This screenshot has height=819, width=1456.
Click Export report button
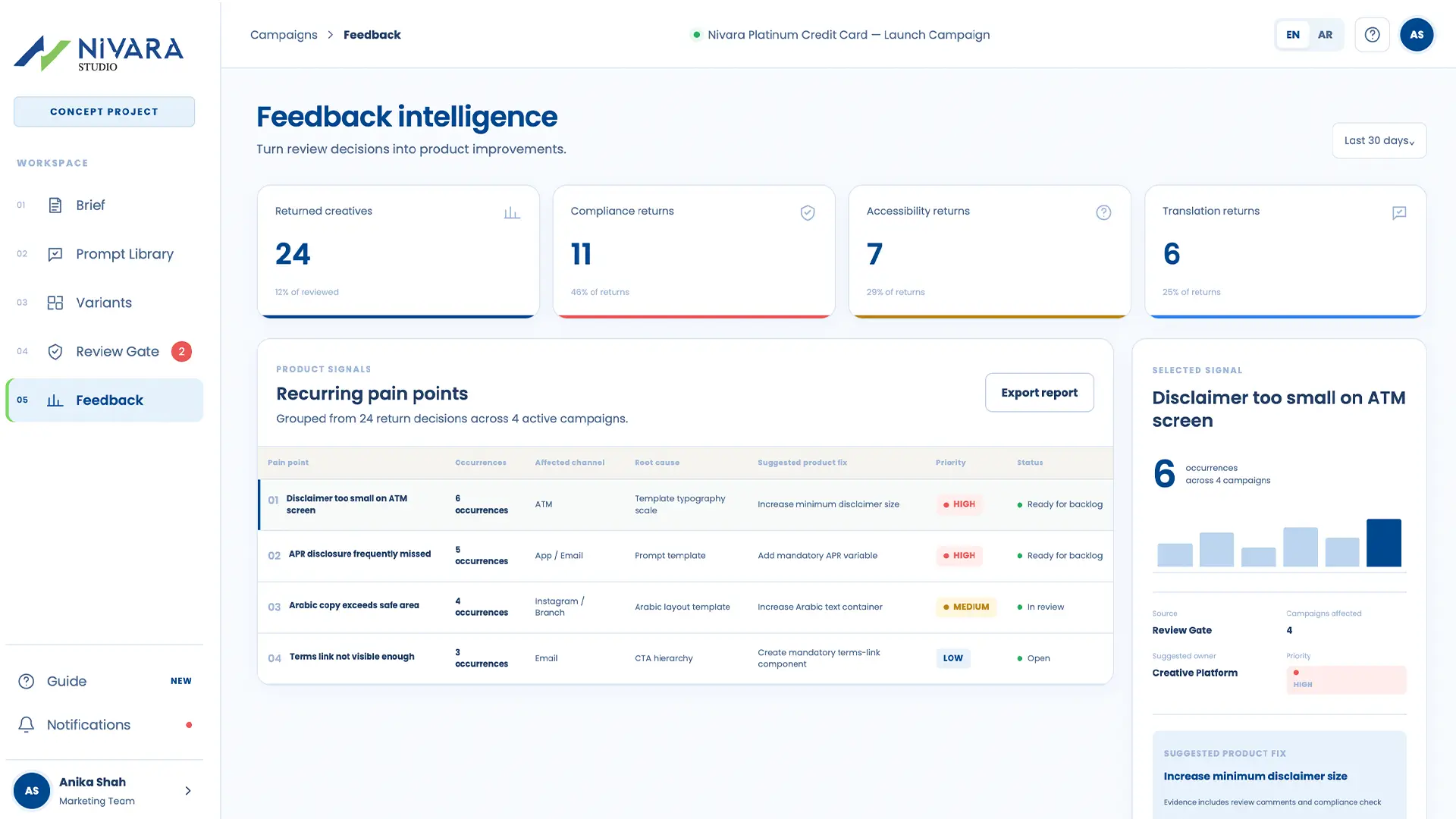1039,393
